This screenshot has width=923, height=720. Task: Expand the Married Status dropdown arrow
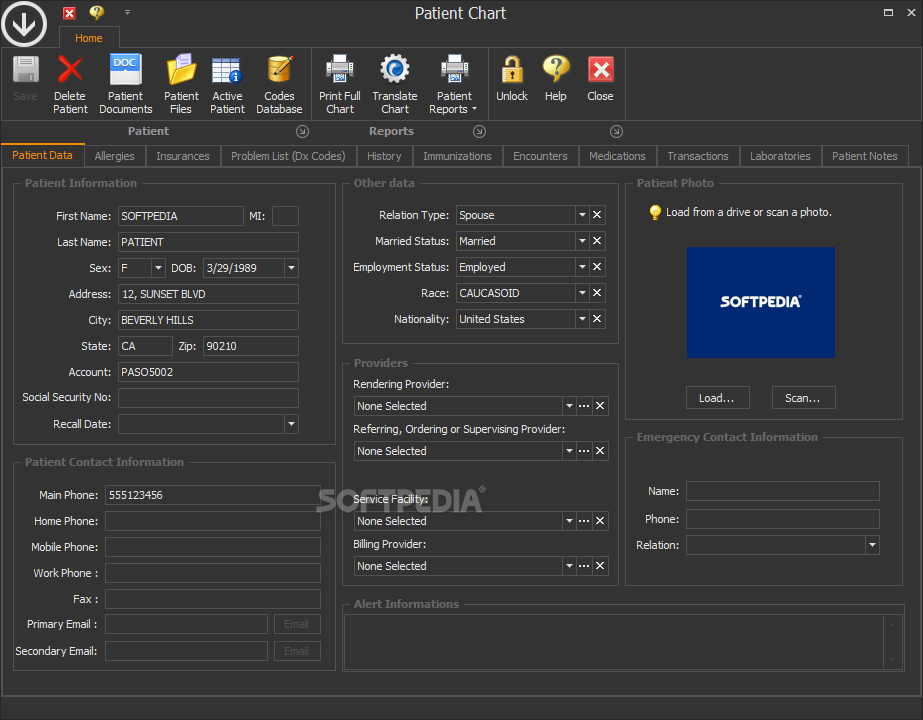tap(582, 241)
